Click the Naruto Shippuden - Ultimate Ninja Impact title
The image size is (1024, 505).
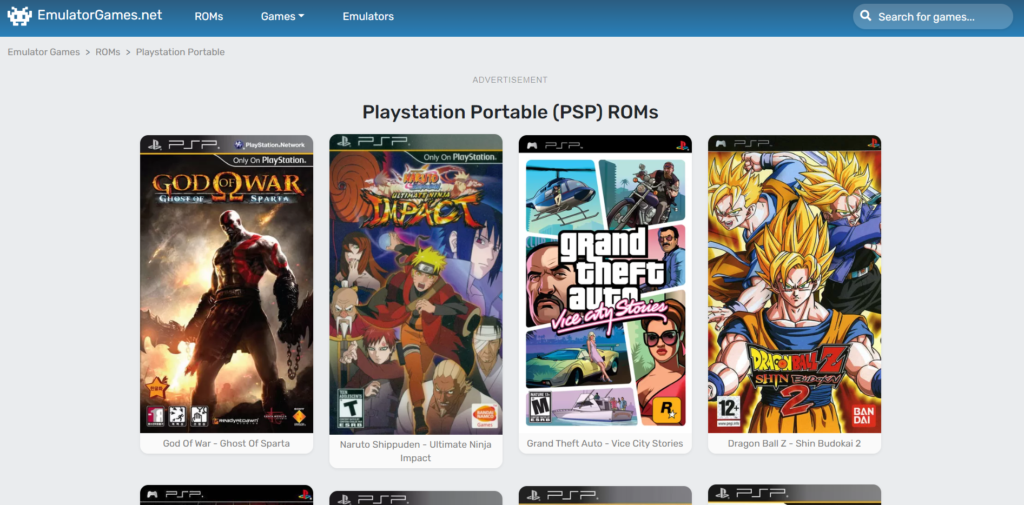point(416,451)
